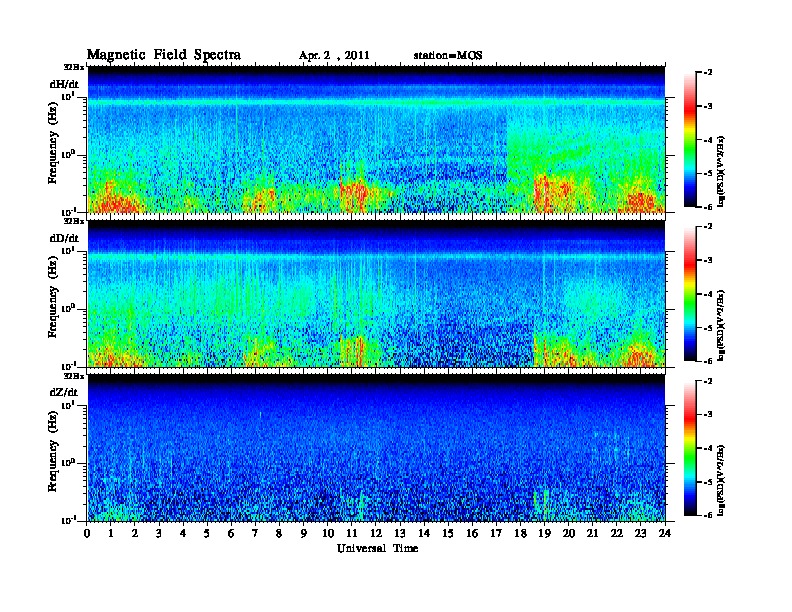Screen dimensions: 792x612
Task: Click hour 11 on the Universal Time axis
Action: (x=352, y=533)
